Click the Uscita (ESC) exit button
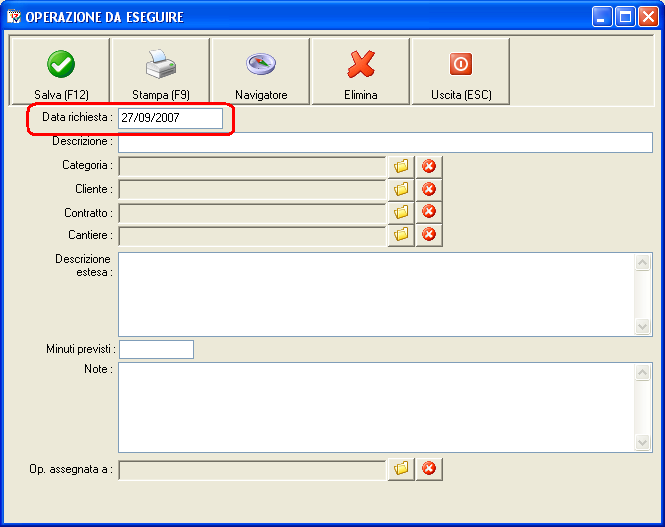Screen dimensions: 665x527 461,71
